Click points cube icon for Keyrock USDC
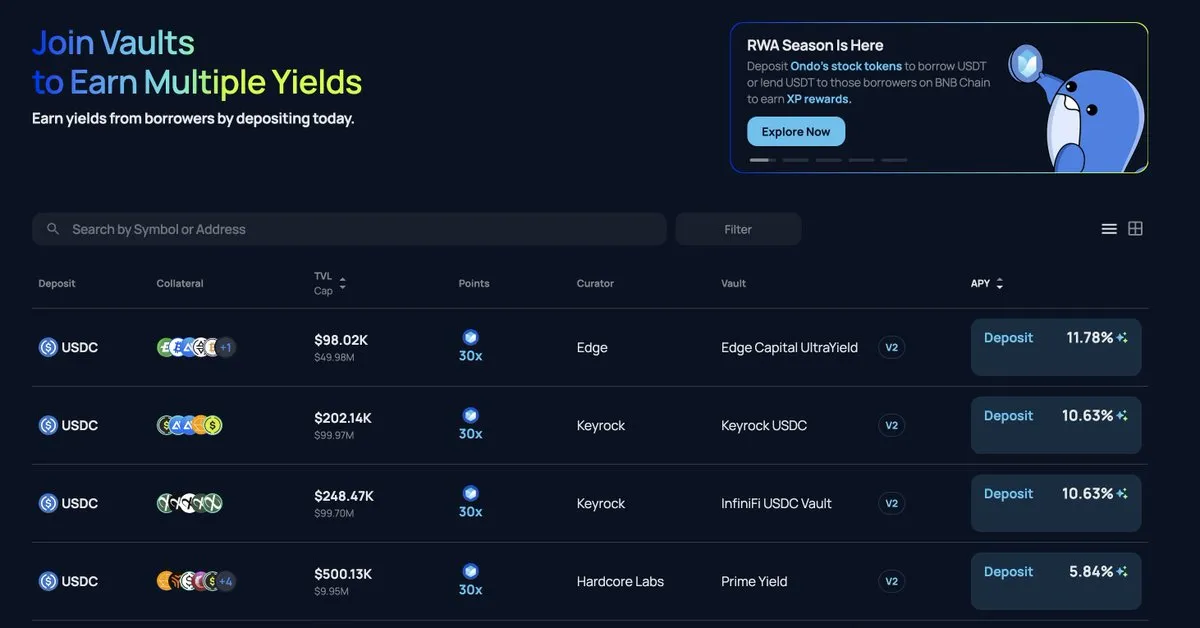The height and width of the screenshot is (628, 1200). click(x=470, y=415)
